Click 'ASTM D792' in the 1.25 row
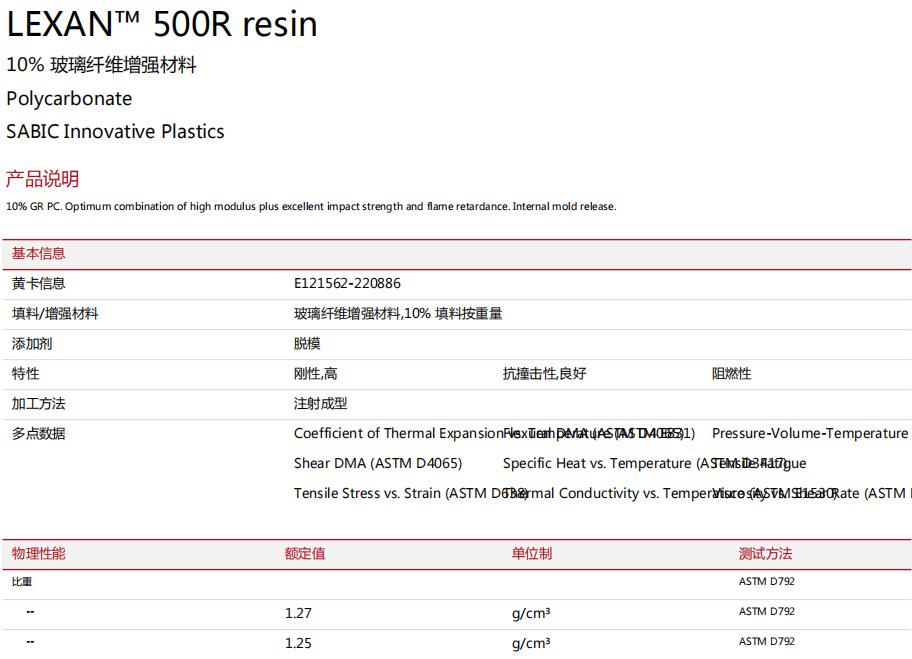The width and height of the screenshot is (912, 659). [767, 642]
